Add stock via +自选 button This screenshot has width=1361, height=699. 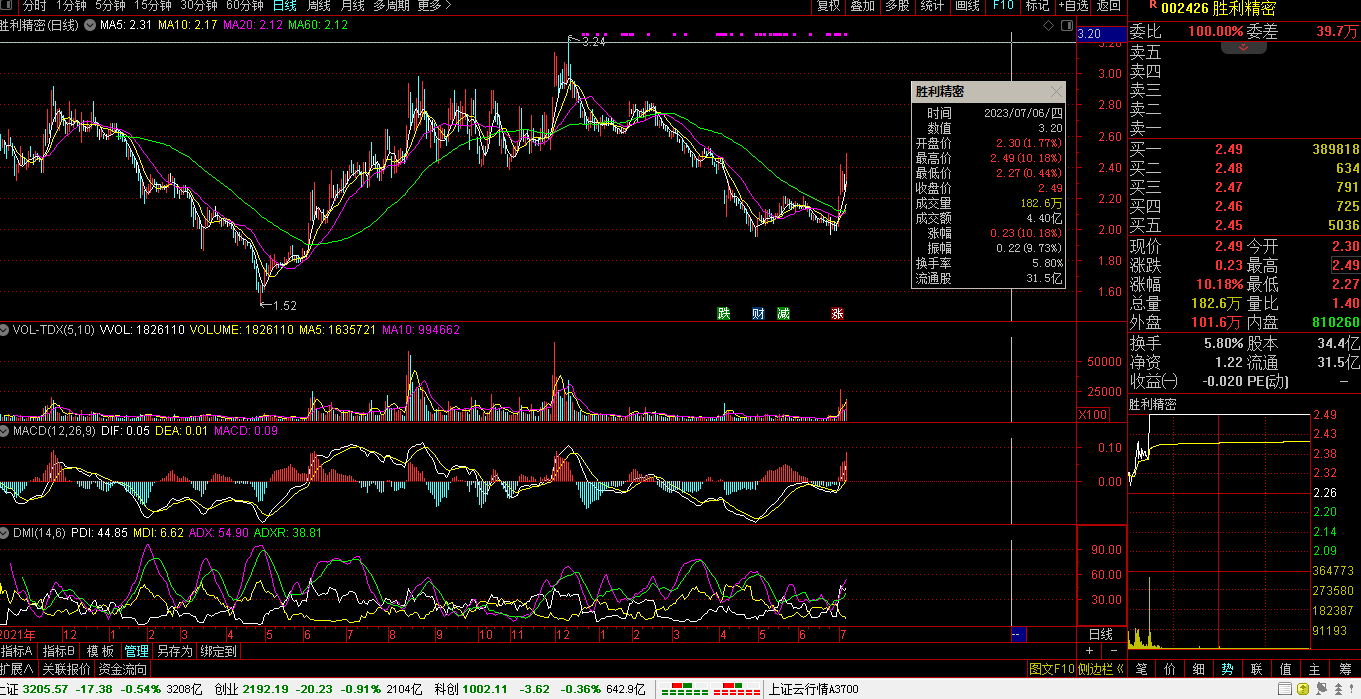click(1073, 6)
